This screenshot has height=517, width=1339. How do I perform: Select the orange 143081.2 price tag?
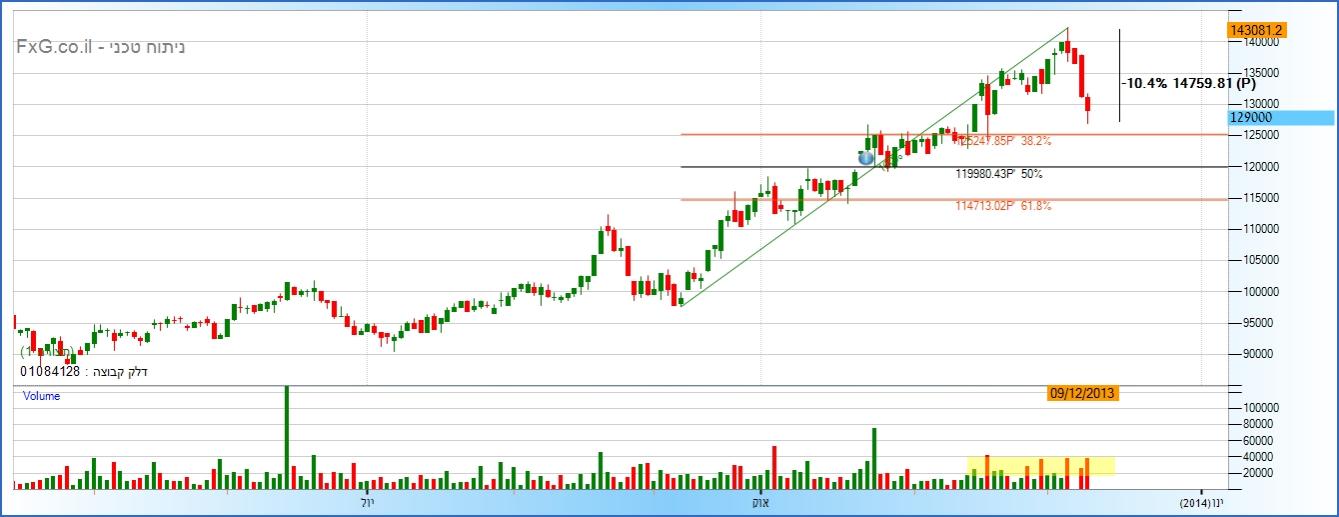(1258, 30)
